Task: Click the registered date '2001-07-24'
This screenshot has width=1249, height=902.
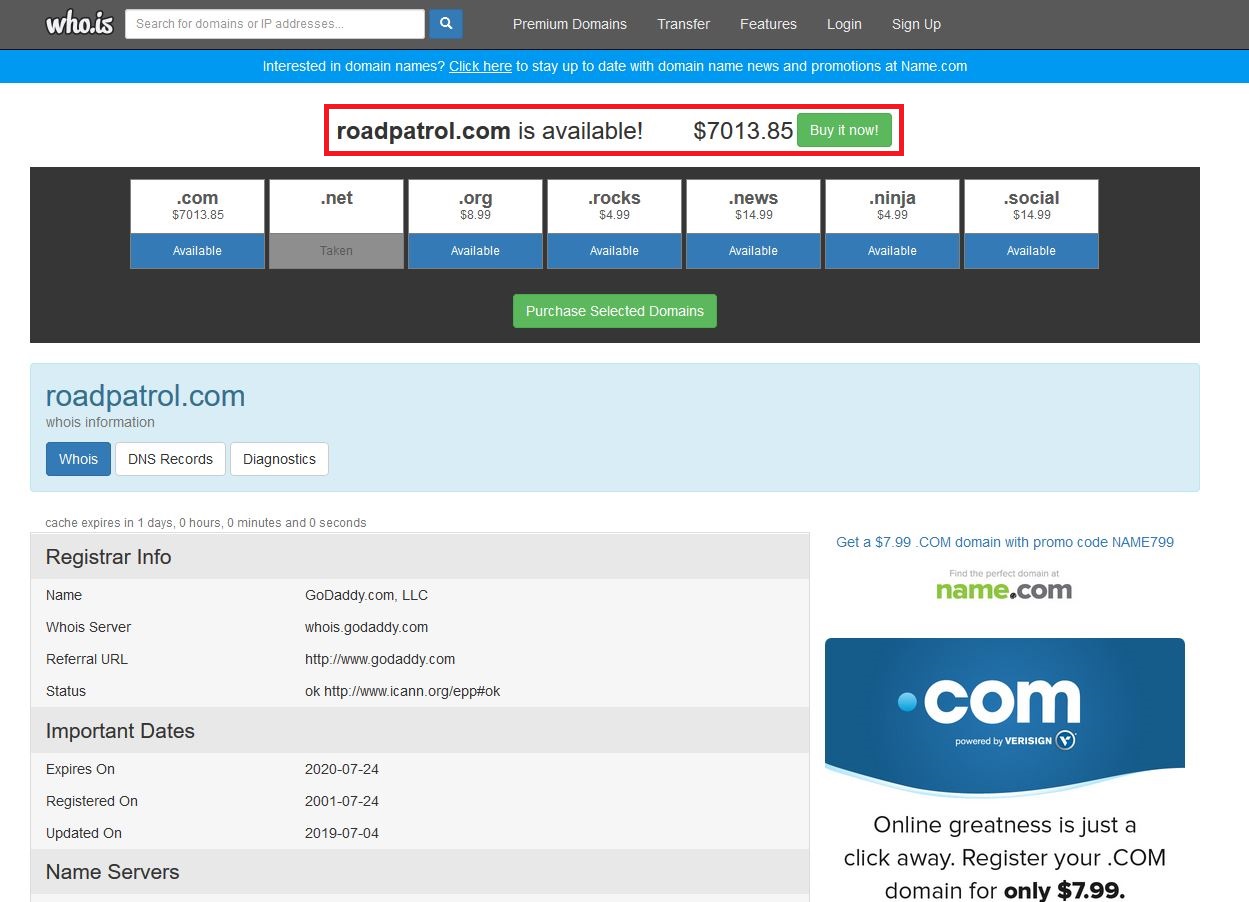Action: pos(342,801)
